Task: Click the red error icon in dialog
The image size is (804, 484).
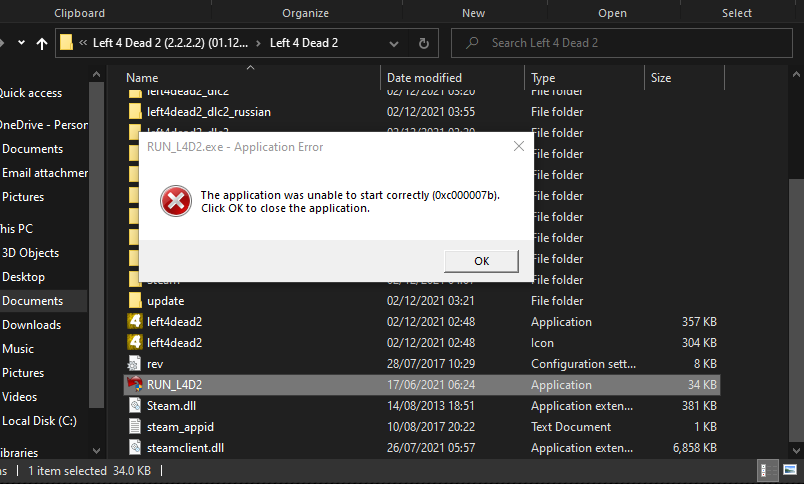Action: click(176, 201)
